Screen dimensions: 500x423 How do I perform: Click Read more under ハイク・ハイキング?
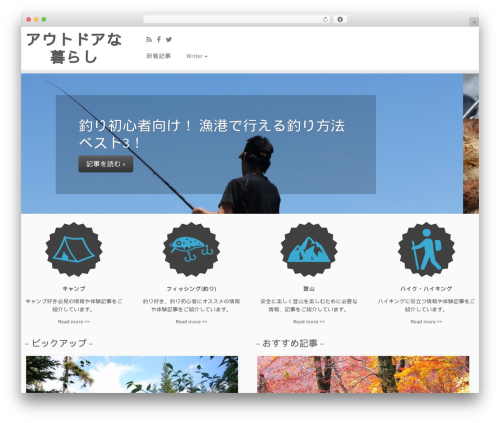(x=426, y=322)
